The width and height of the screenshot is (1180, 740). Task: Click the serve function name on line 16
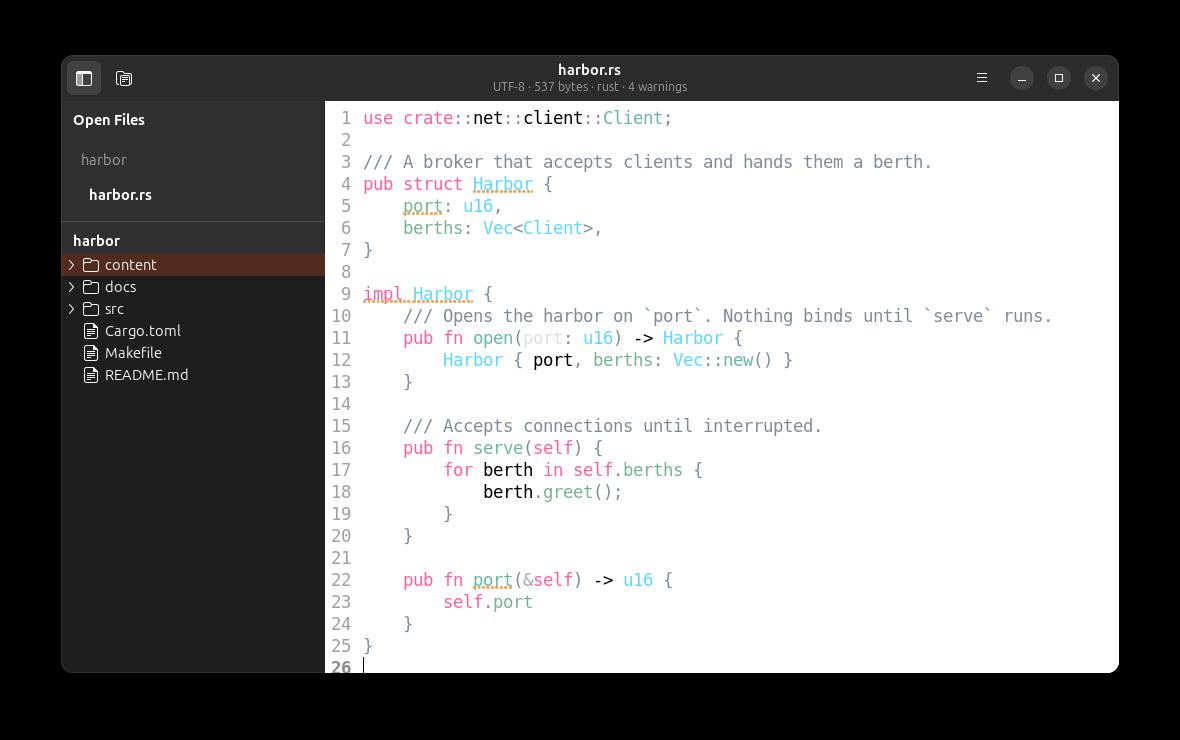(498, 449)
